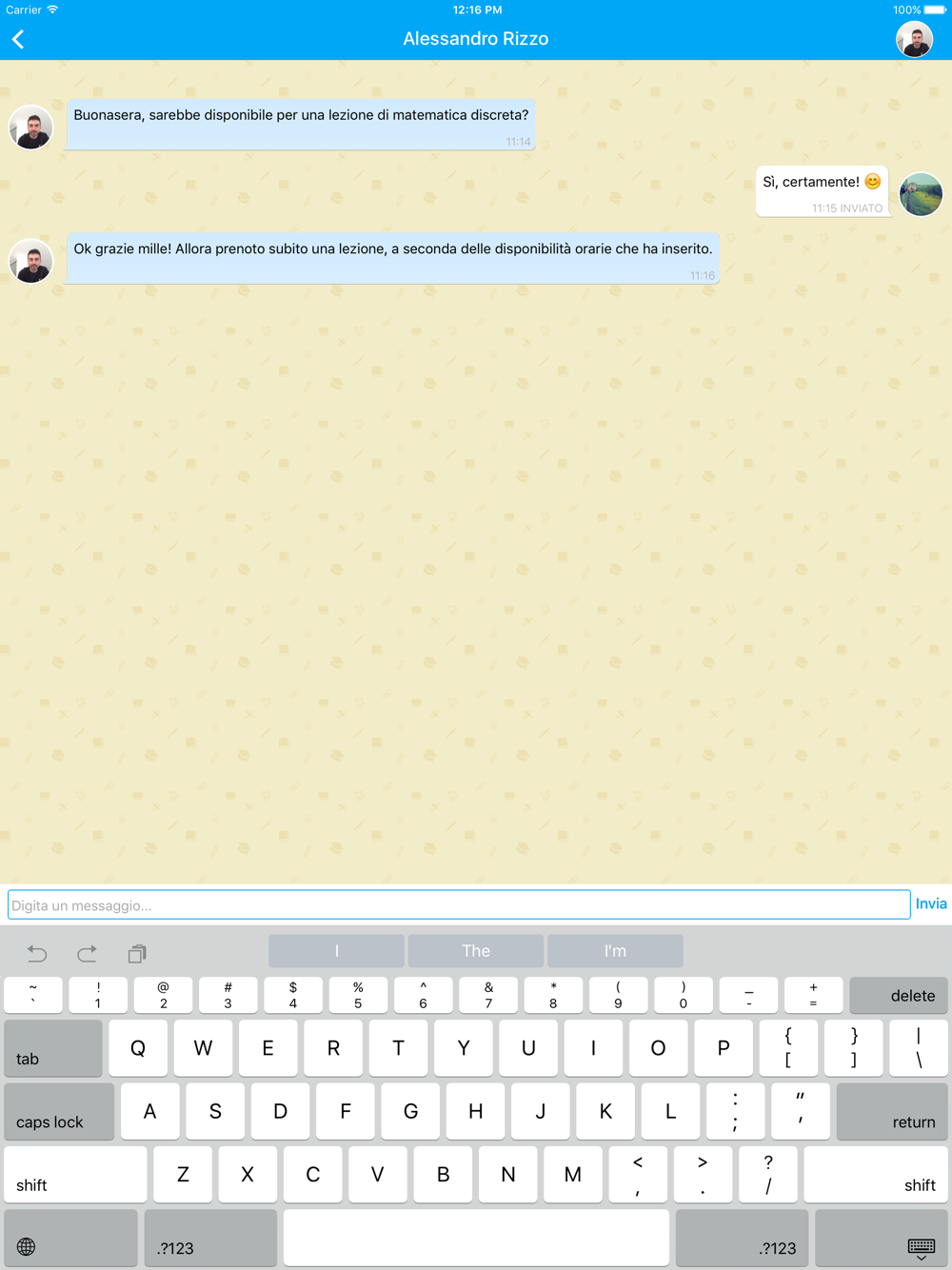
Task: Tap the G key
Action: pos(410,1111)
